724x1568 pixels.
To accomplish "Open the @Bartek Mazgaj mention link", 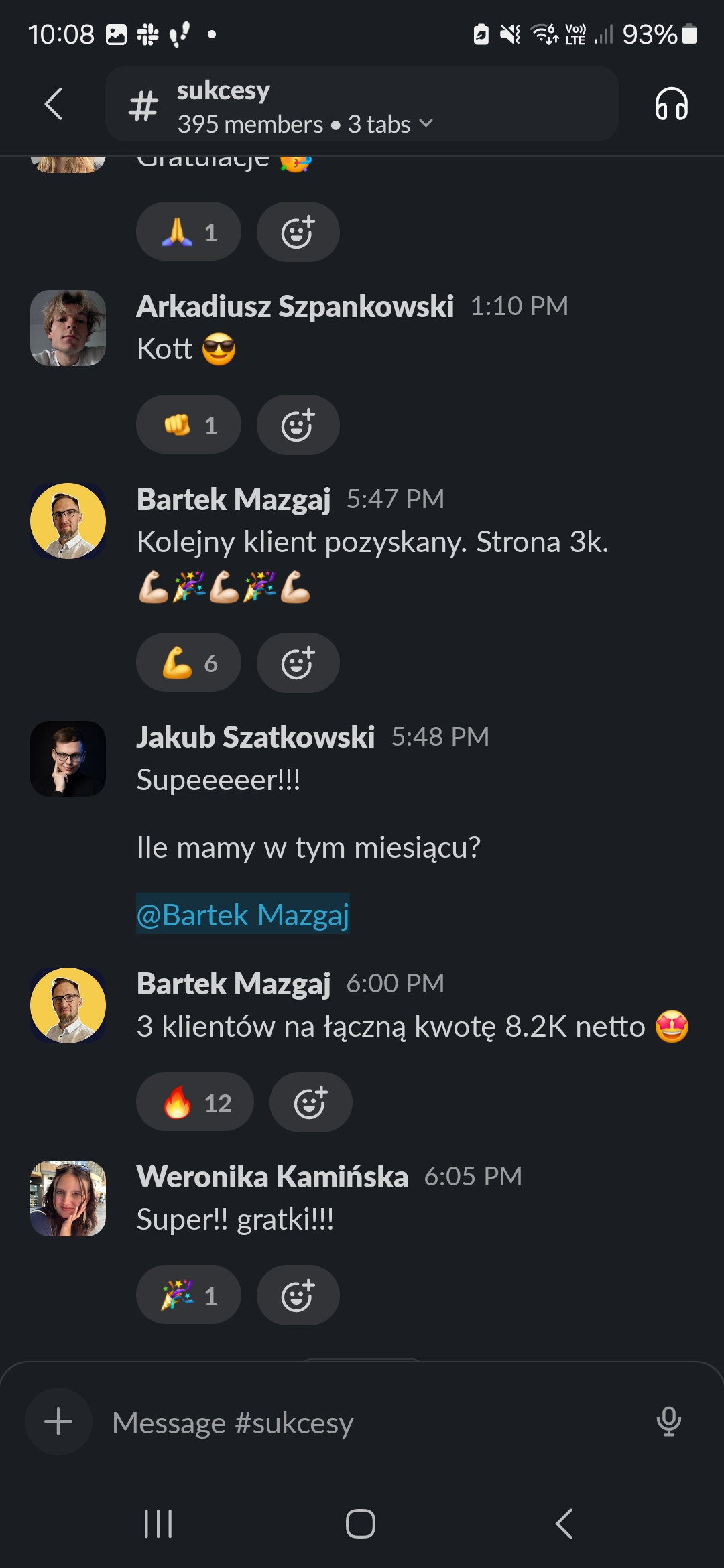I will tap(243, 915).
